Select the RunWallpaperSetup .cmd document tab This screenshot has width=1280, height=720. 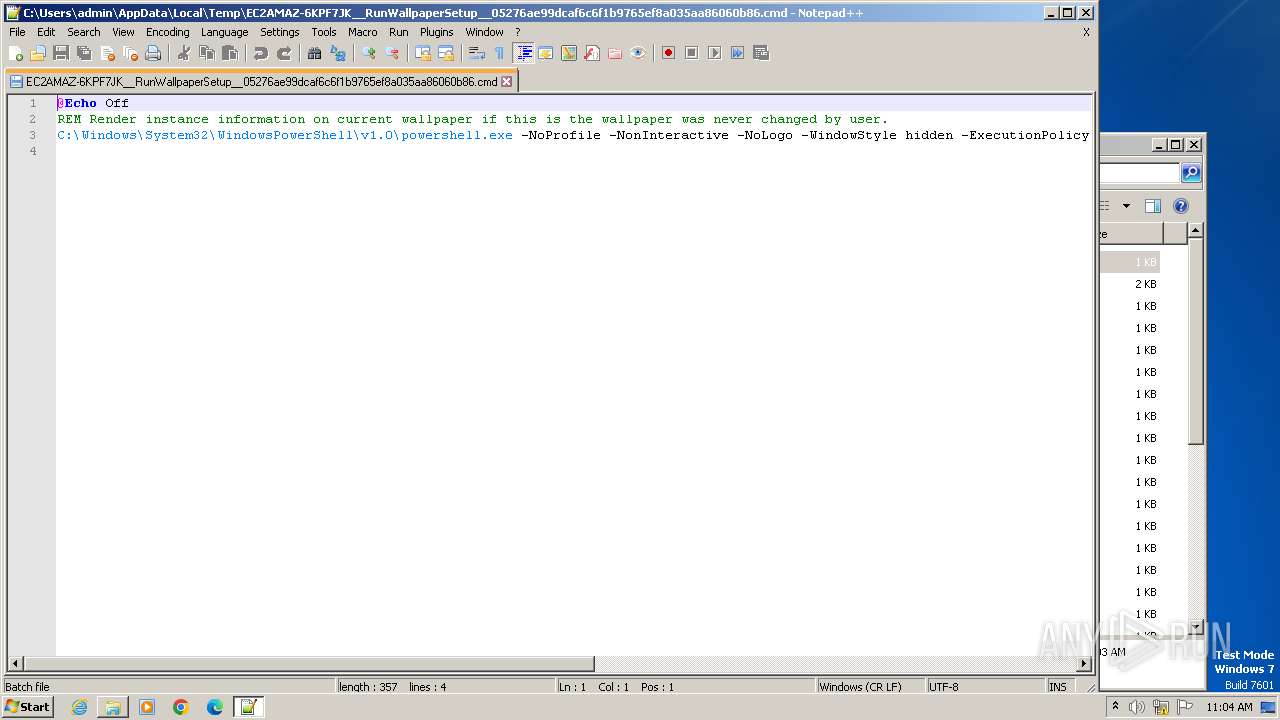point(261,81)
